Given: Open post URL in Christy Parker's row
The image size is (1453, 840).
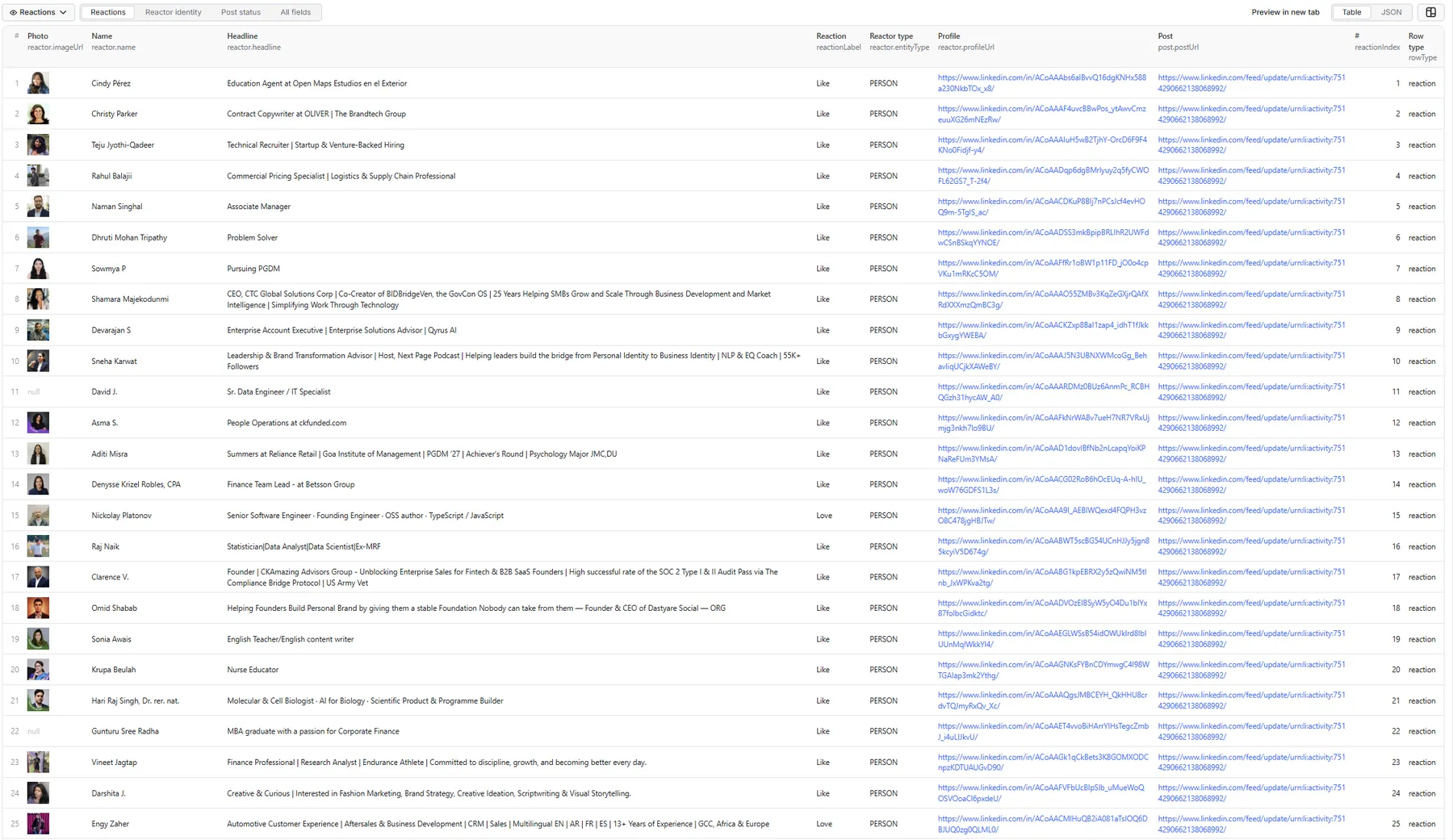Looking at the screenshot, I should [1251, 114].
